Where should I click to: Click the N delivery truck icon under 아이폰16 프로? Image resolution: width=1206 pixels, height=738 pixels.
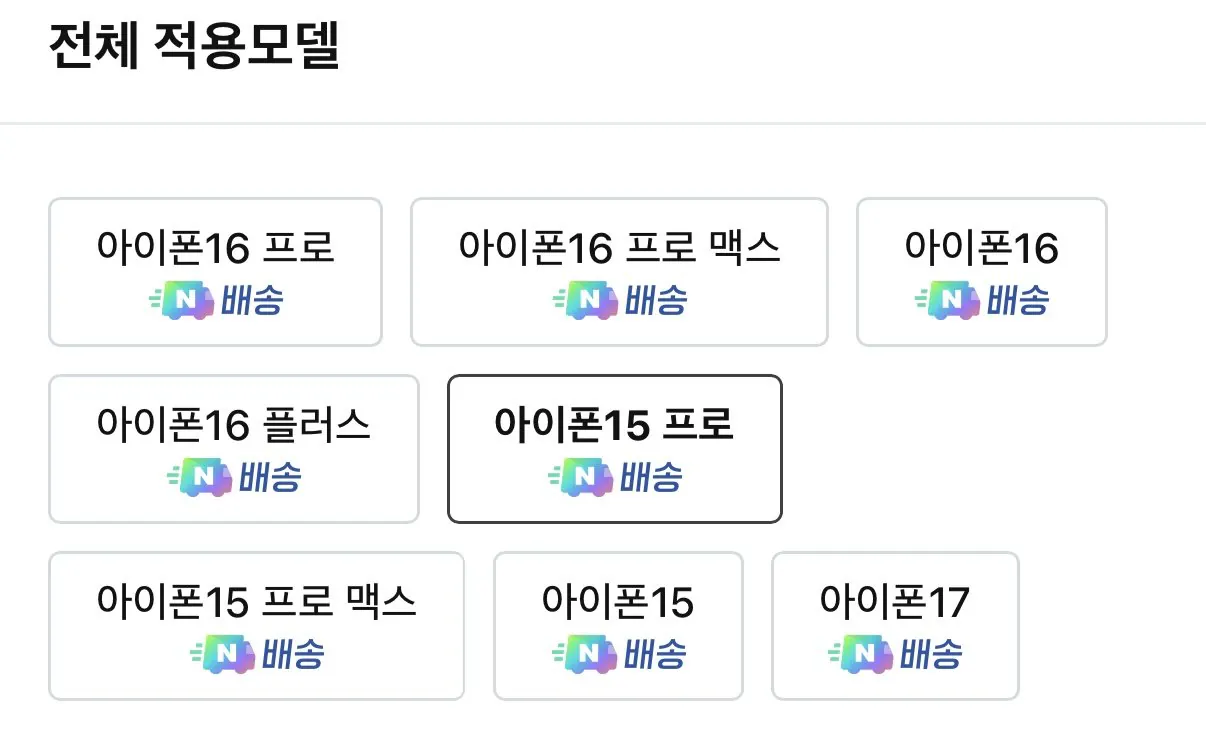pyautogui.click(x=183, y=300)
